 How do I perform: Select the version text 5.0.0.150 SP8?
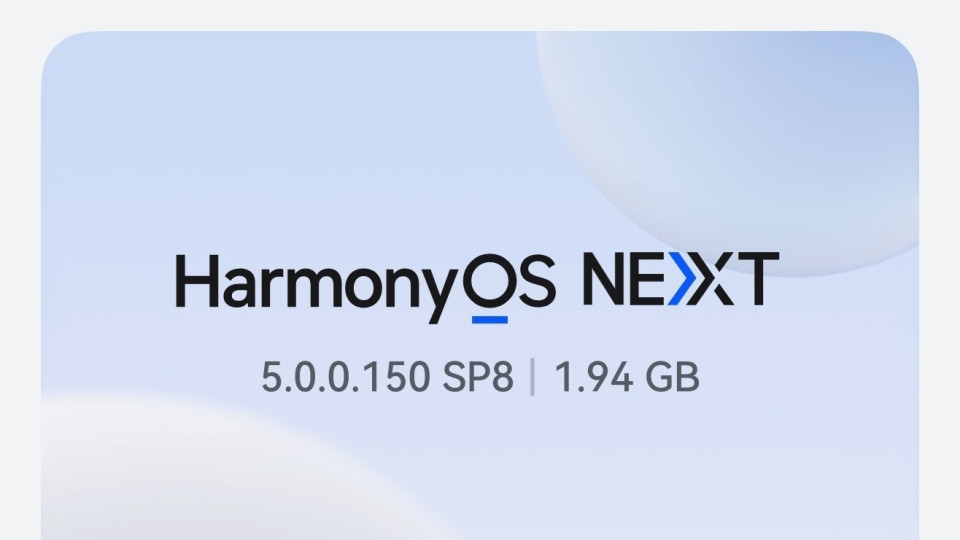[388, 377]
